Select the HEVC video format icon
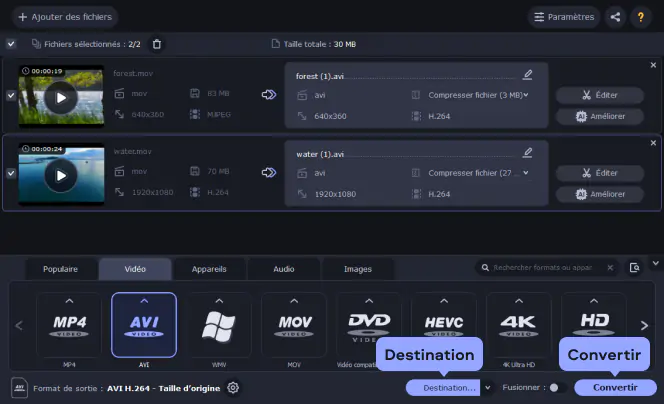 coord(444,325)
